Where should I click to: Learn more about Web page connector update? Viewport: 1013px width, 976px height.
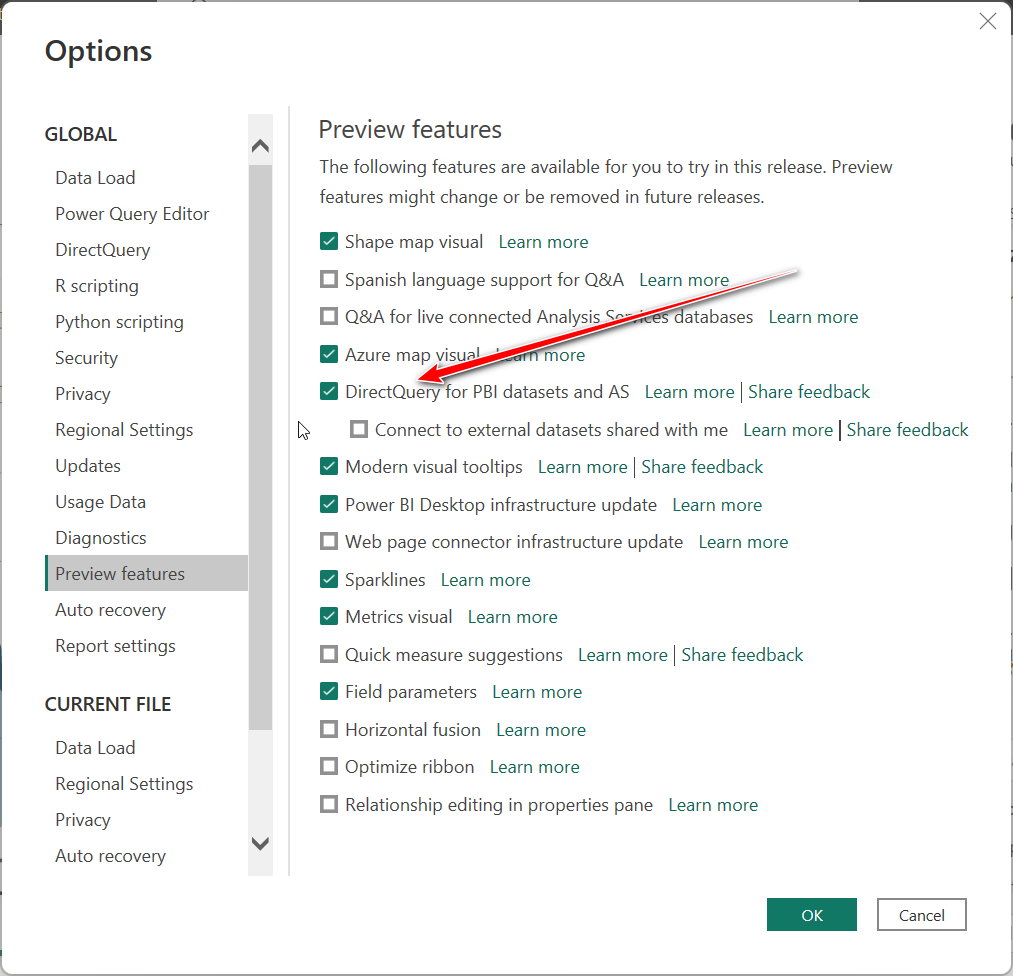pos(744,541)
